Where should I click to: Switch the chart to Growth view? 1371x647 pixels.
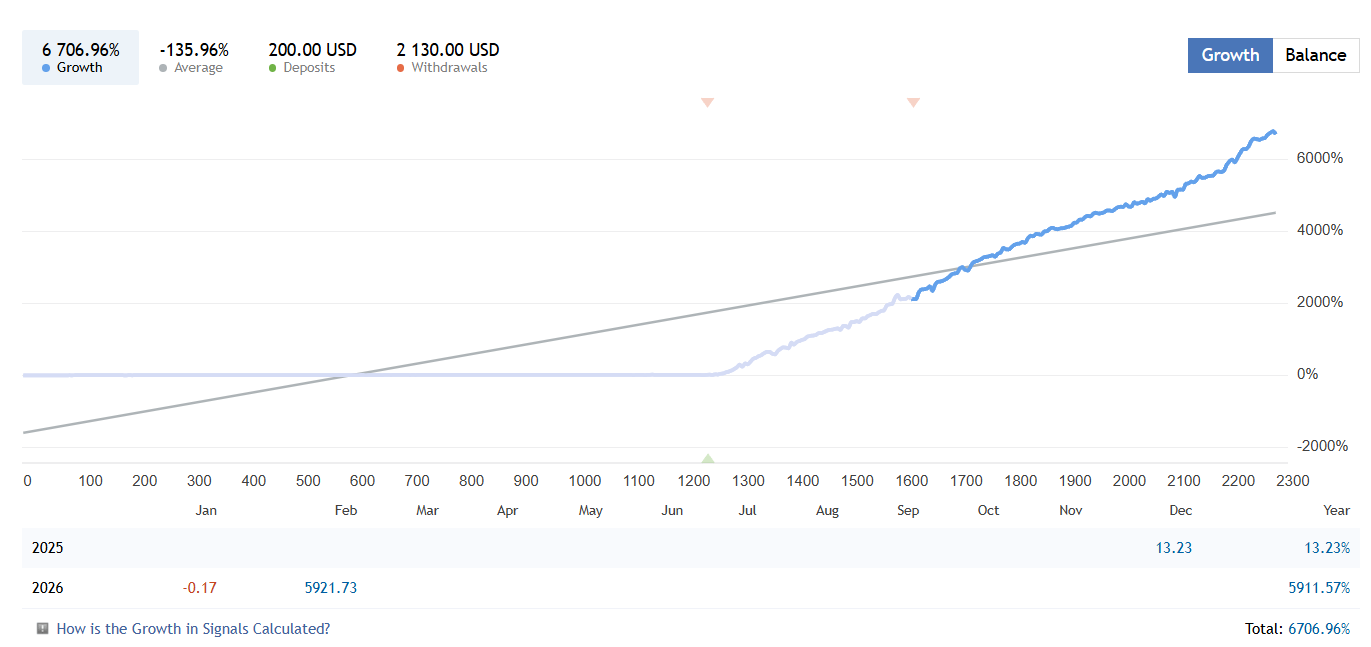[x=1230, y=55]
